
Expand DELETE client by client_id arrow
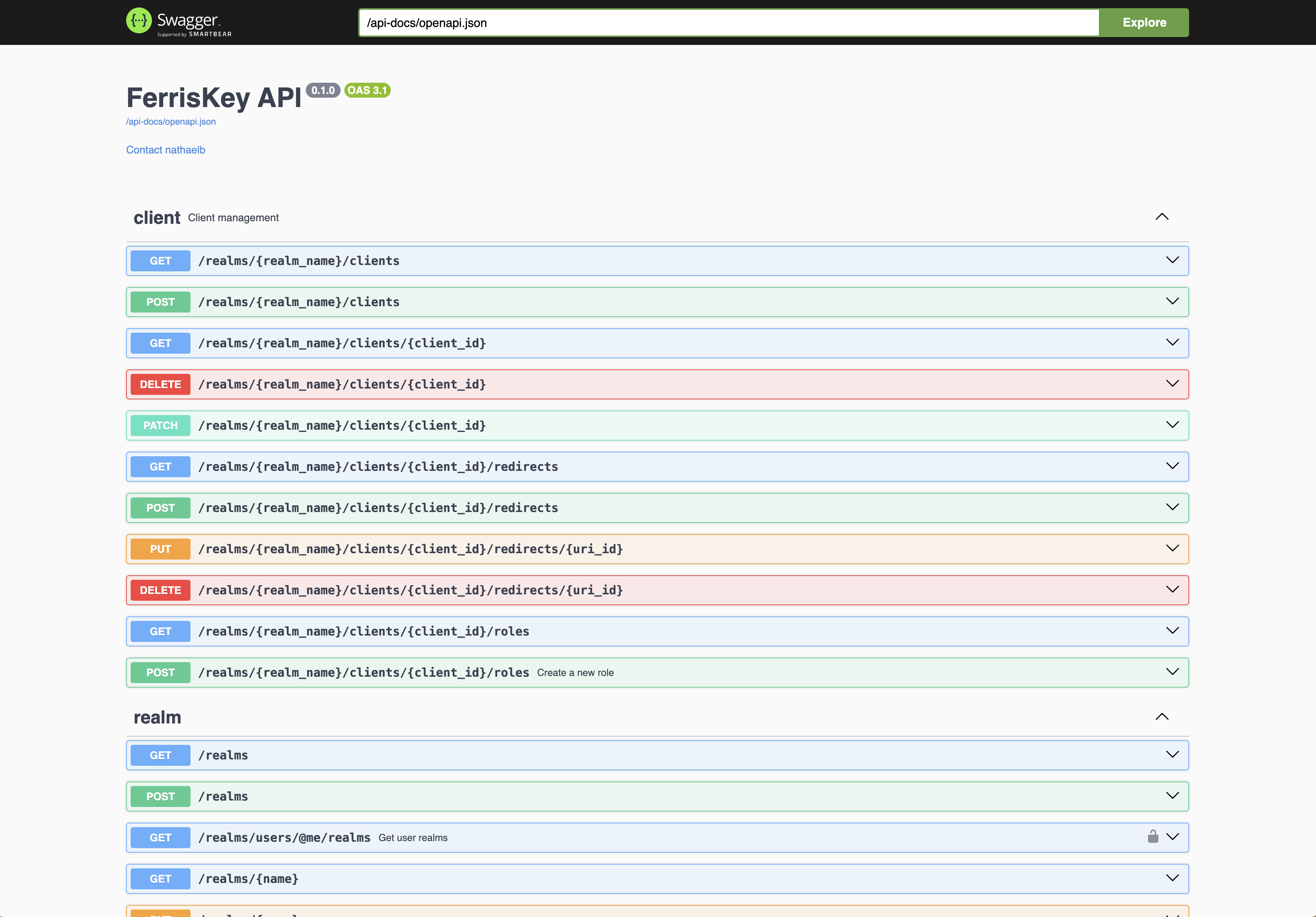(1172, 383)
